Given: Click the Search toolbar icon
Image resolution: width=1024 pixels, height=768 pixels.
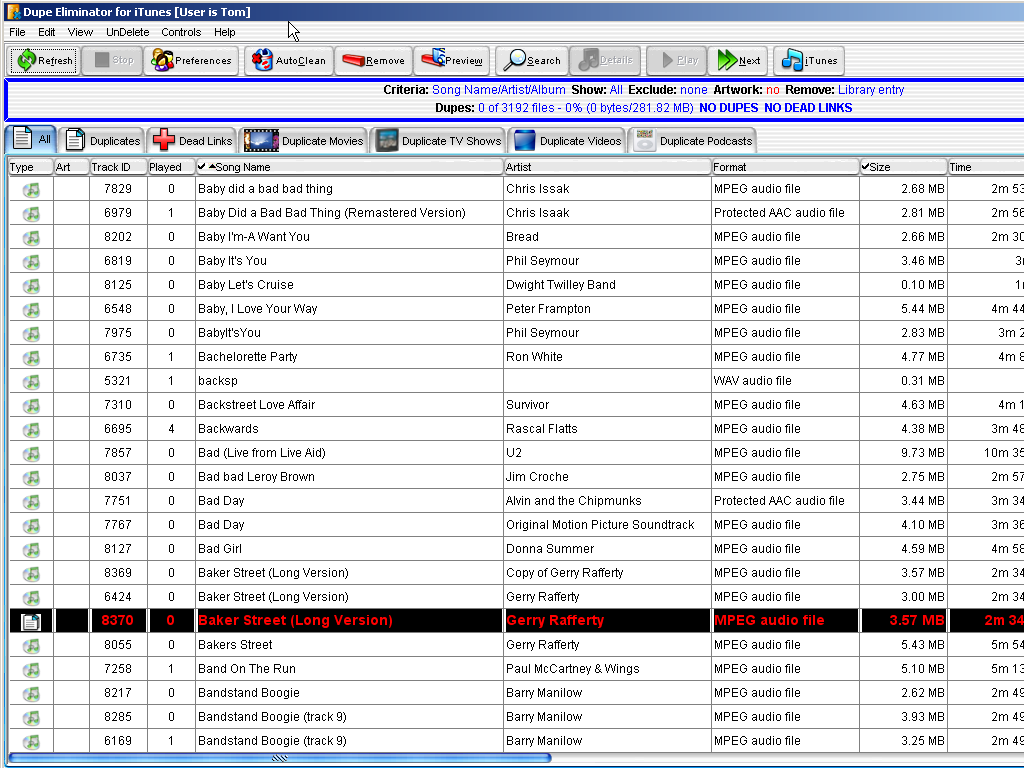Looking at the screenshot, I should [531, 60].
